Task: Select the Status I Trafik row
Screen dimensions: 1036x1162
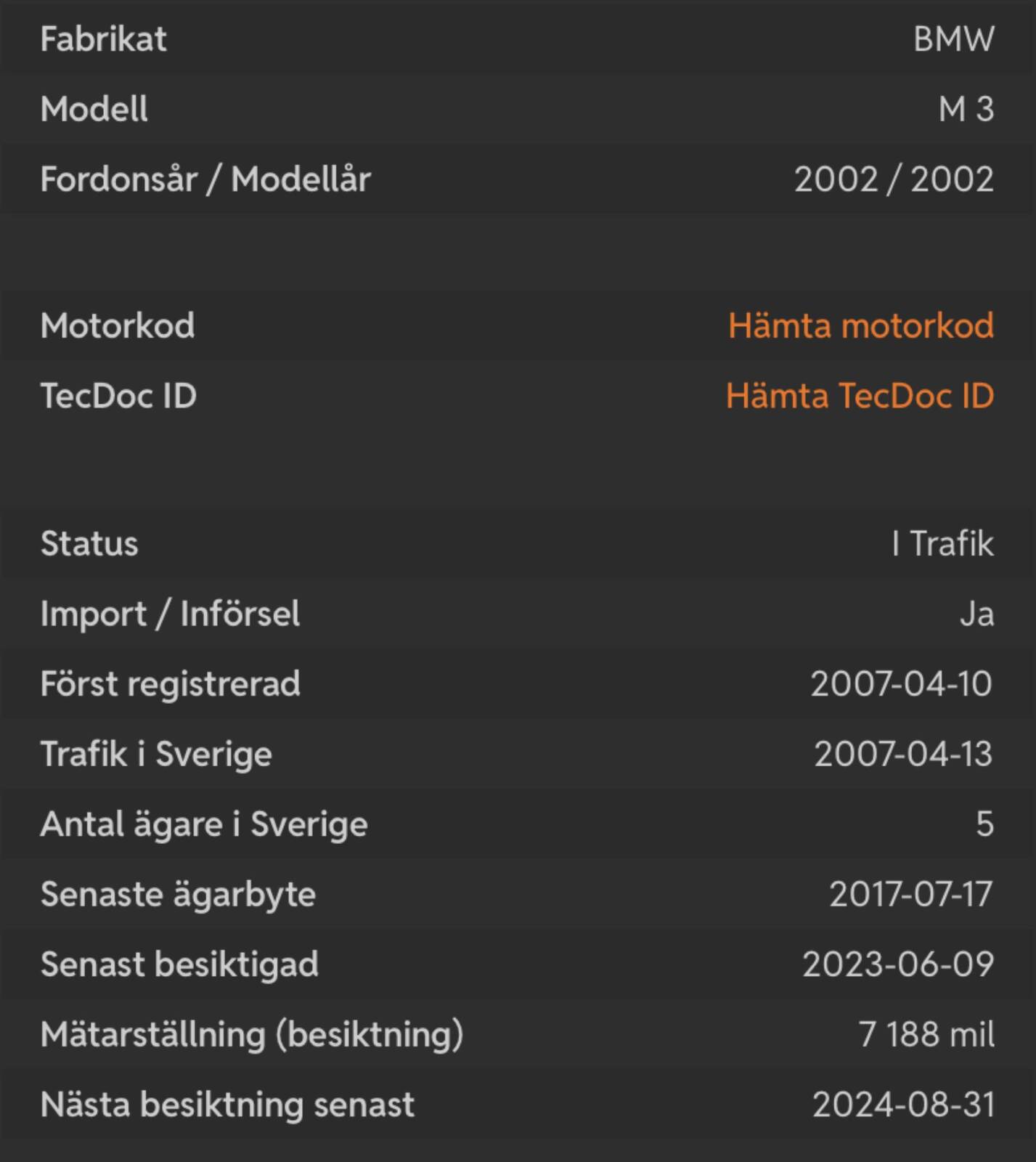Action: pyautogui.click(x=518, y=543)
